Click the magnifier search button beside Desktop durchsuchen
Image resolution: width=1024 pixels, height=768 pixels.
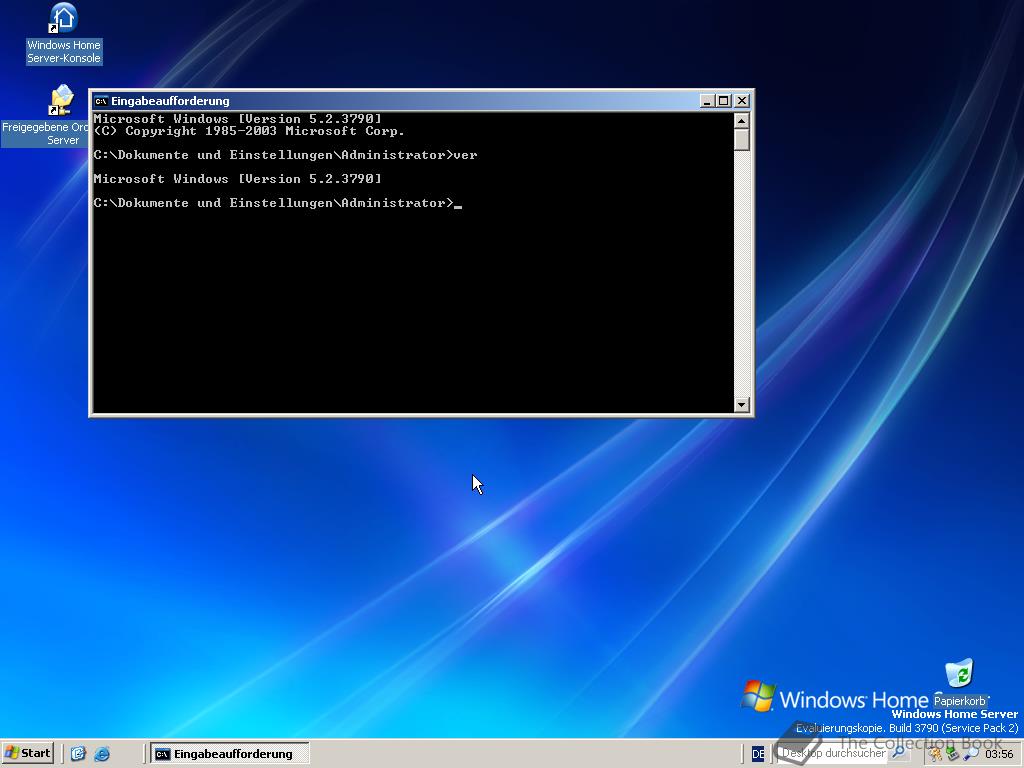click(x=899, y=753)
